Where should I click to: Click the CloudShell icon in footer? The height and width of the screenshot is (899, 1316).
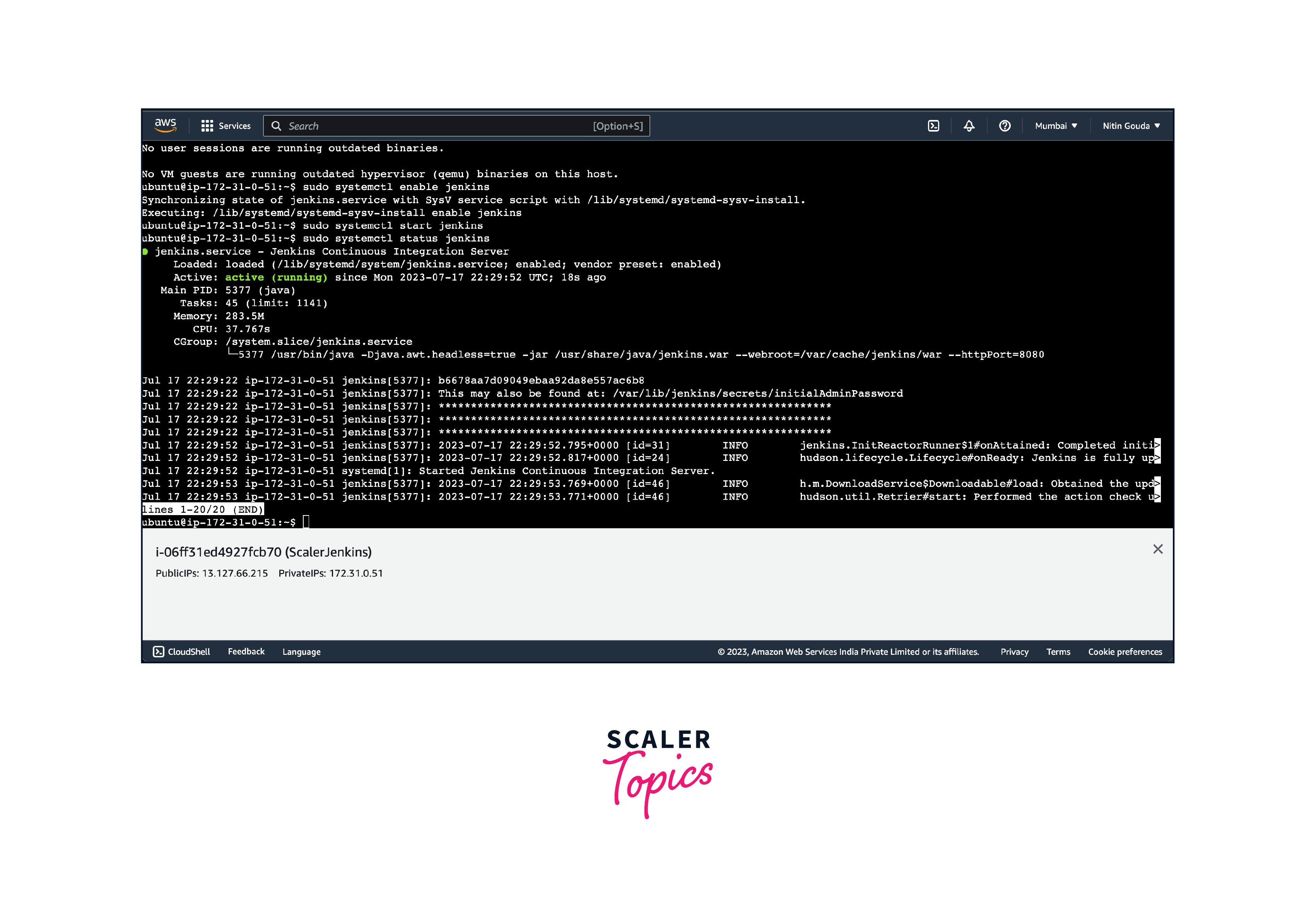coord(159,651)
